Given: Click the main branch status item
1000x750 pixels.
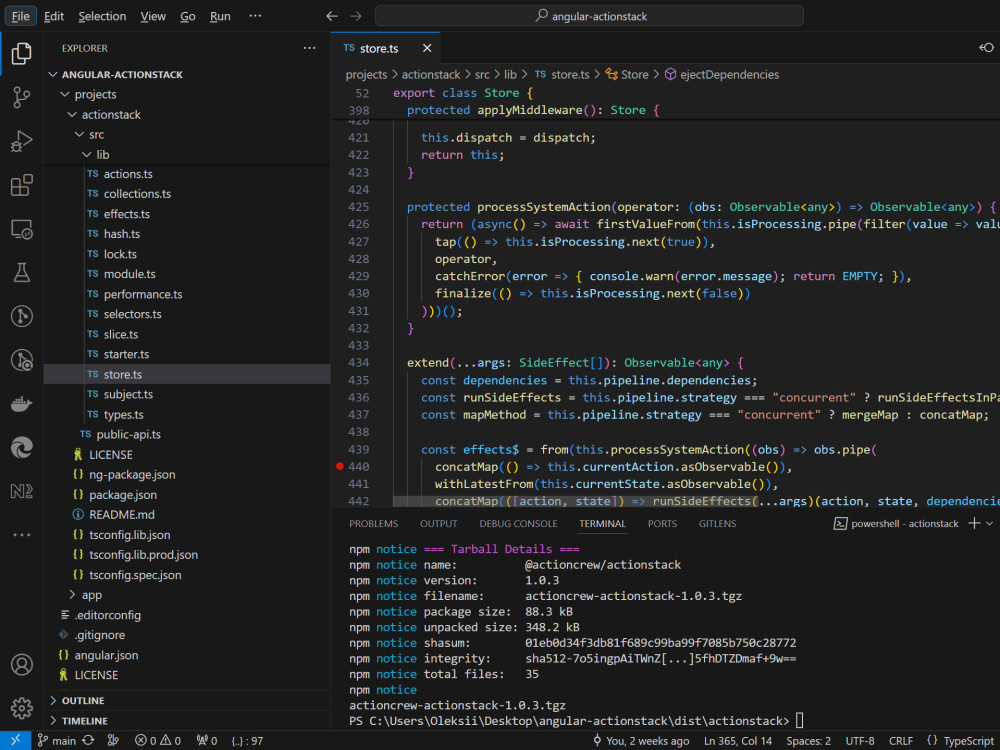Looking at the screenshot, I should (x=56, y=740).
